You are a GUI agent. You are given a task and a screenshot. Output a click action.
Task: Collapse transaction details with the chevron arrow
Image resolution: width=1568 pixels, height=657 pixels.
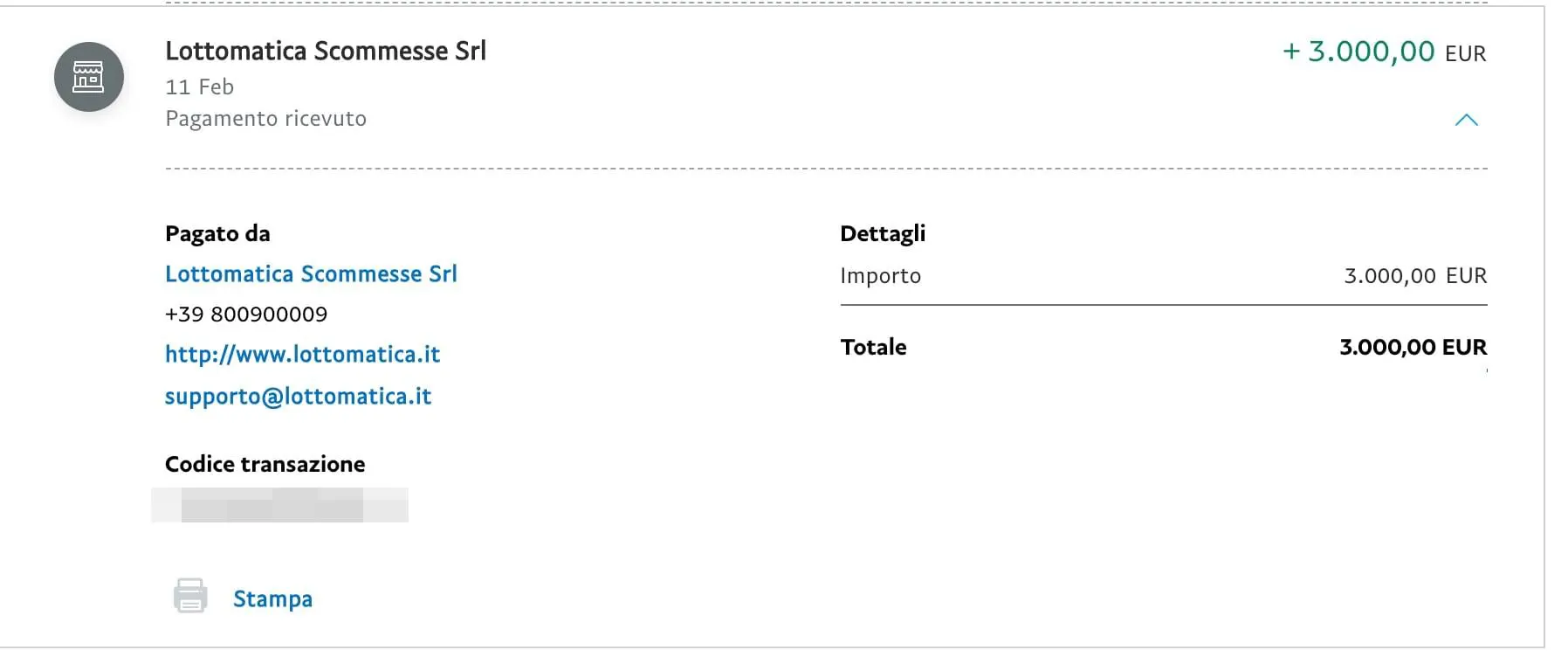[x=1466, y=120]
